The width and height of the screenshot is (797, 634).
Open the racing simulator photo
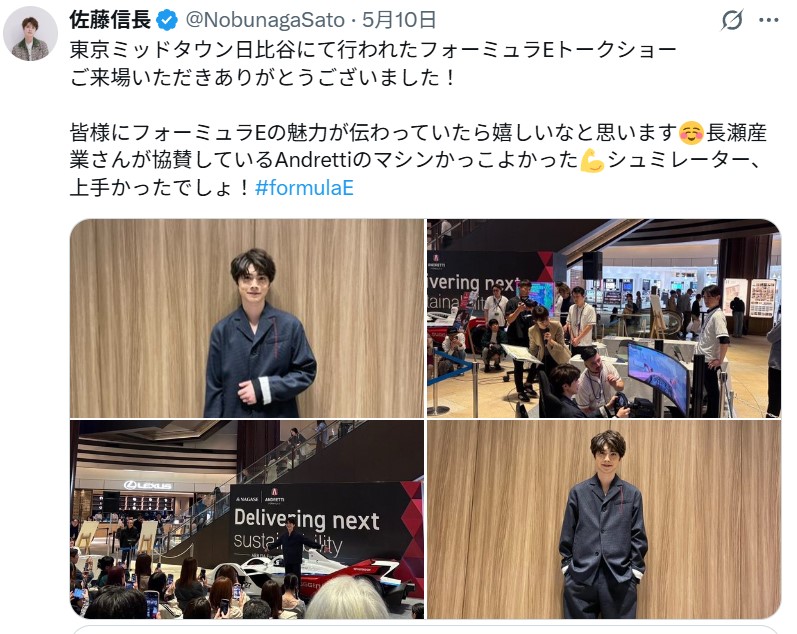[604, 318]
